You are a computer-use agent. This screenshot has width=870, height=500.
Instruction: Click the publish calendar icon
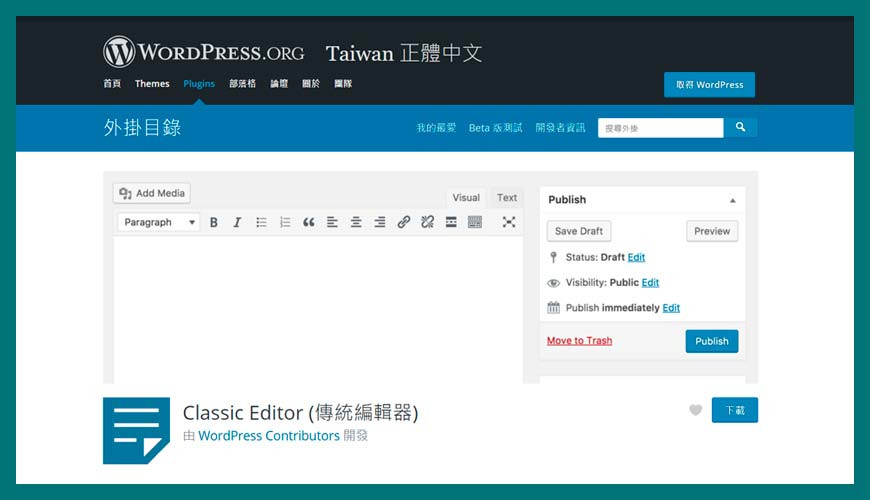pos(553,307)
